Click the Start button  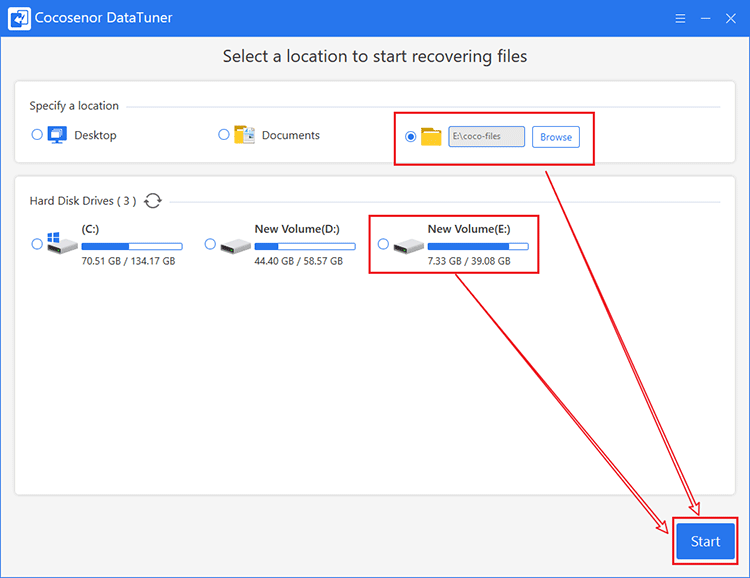[x=706, y=541]
